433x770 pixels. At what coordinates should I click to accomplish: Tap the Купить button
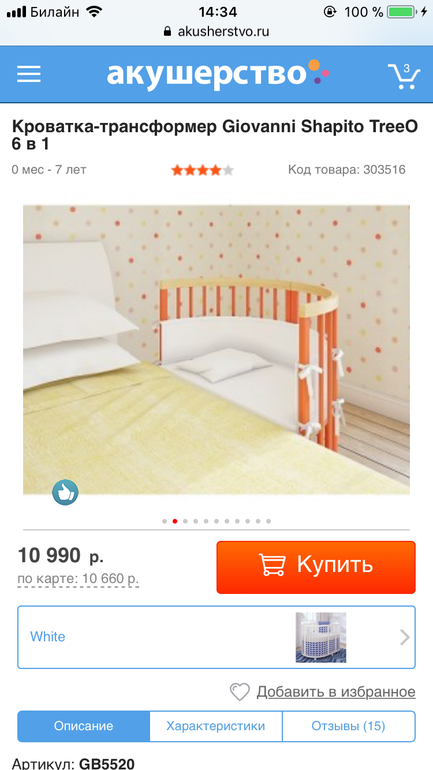click(316, 567)
